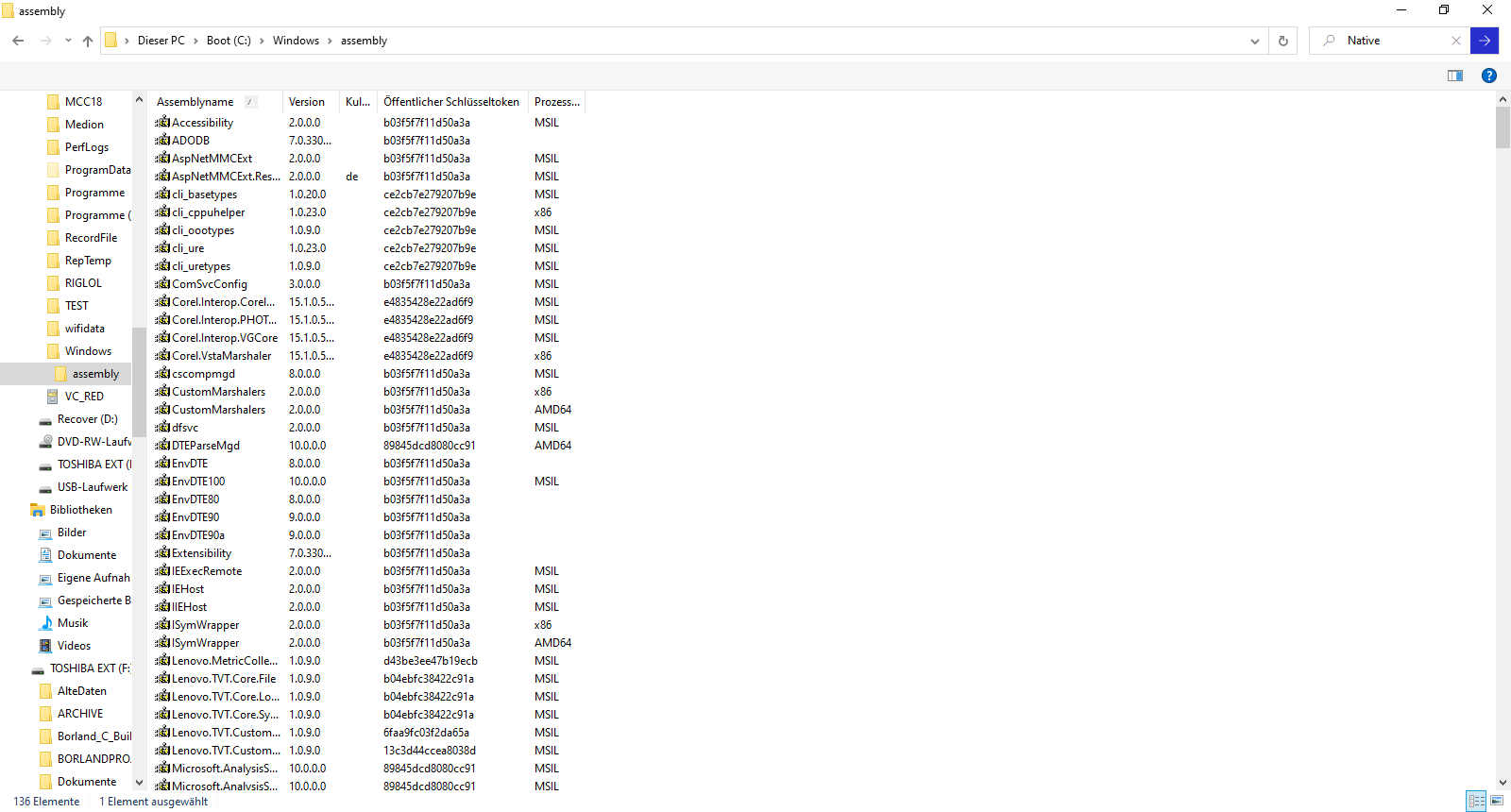1511x812 pixels.
Task: Select the Extensibility assembly icon
Action: tap(162, 553)
